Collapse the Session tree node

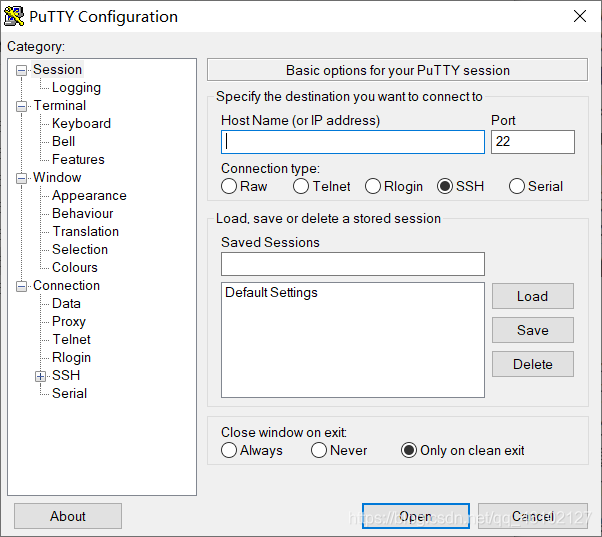coord(22,70)
